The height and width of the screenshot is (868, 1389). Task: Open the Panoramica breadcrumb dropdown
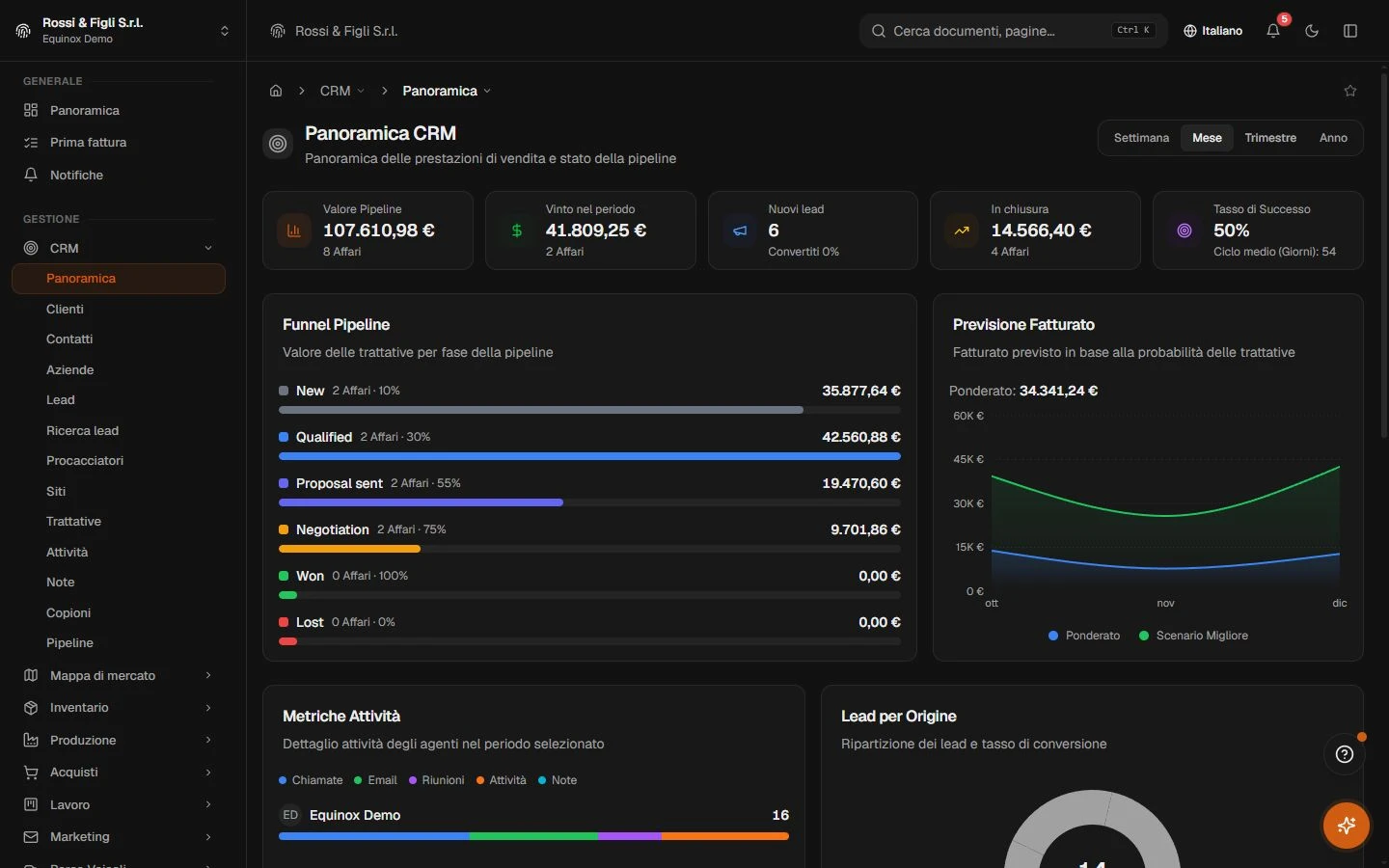coord(447,91)
